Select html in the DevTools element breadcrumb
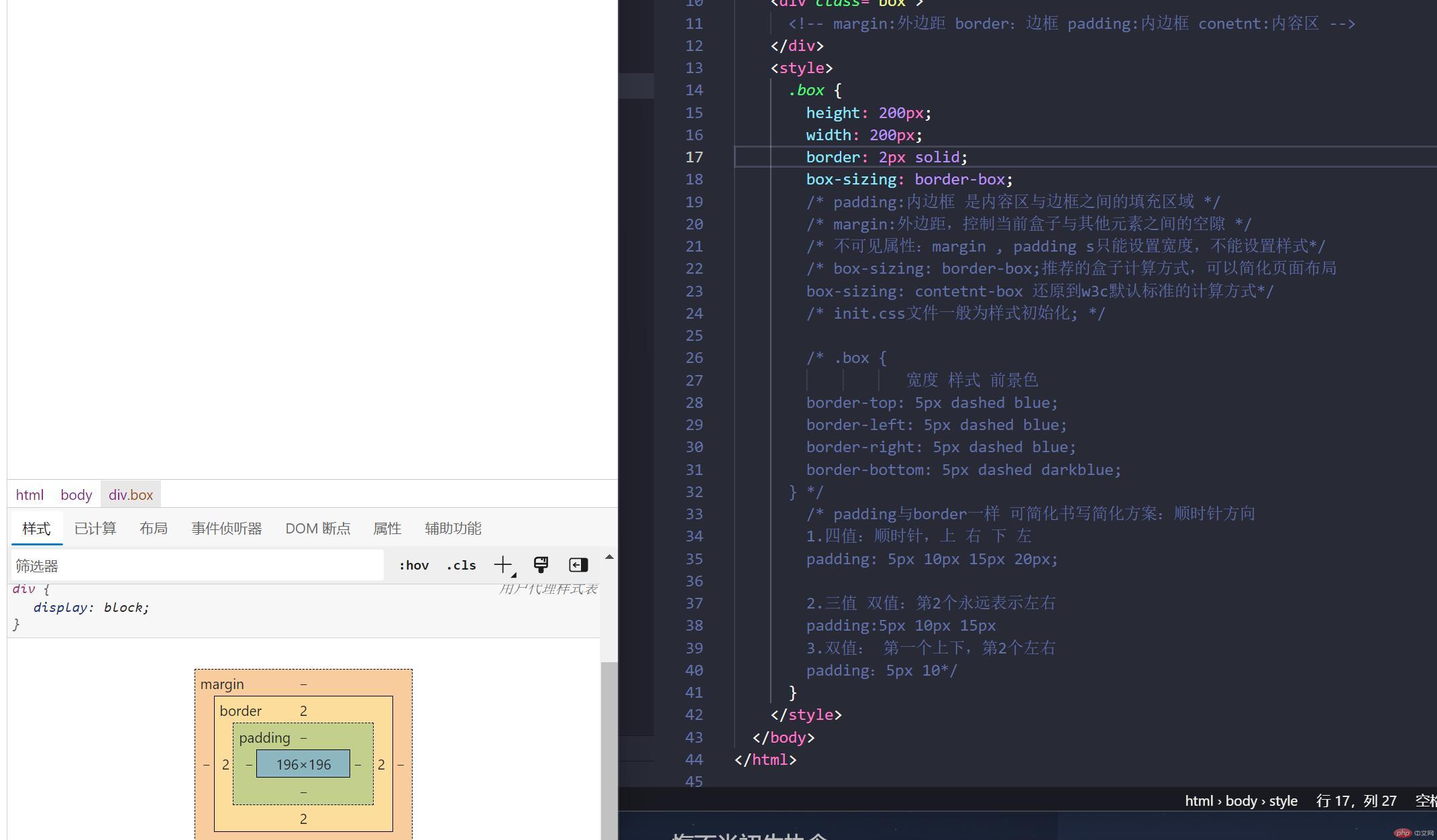 30,495
